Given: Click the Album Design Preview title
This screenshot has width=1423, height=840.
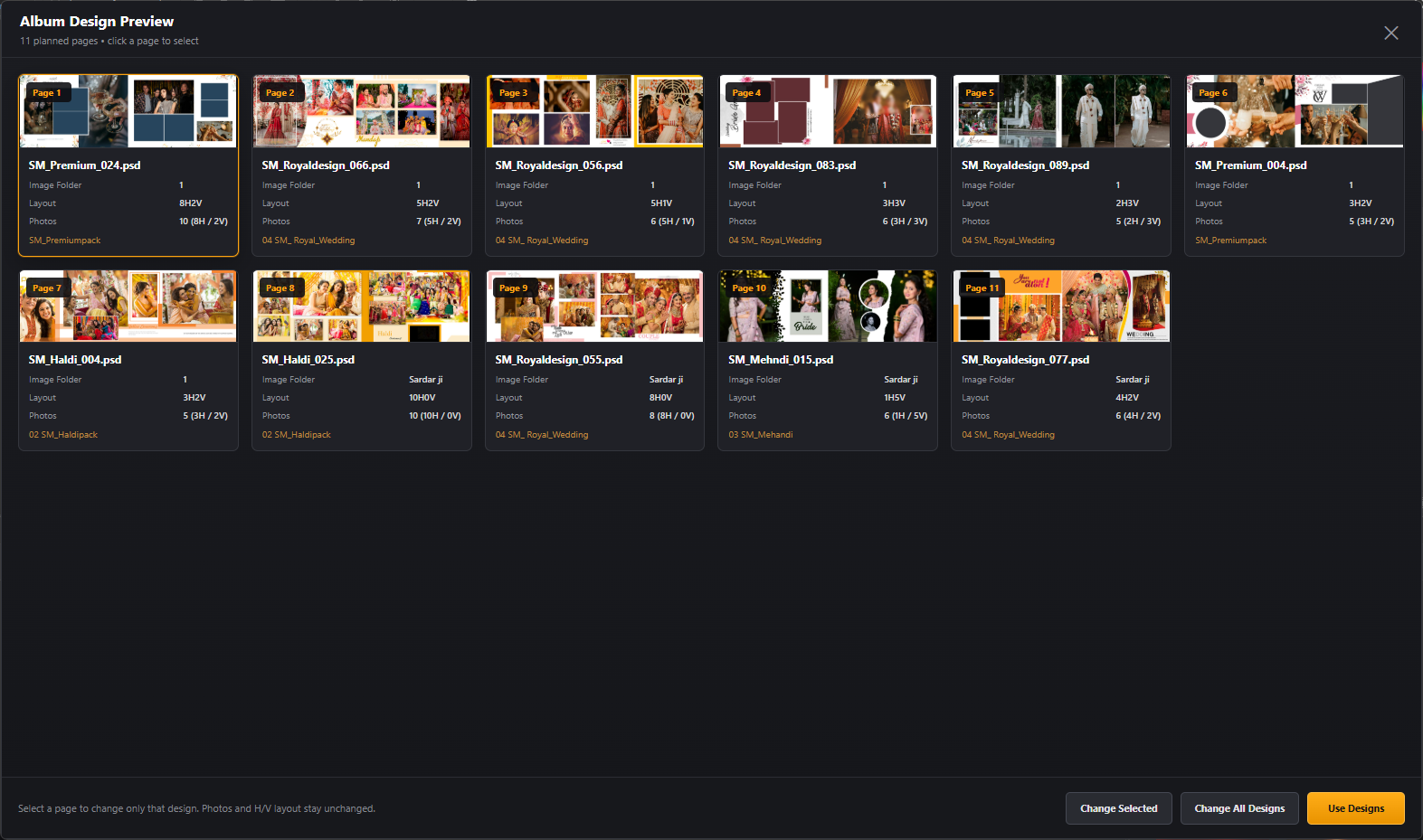Looking at the screenshot, I should click(97, 22).
